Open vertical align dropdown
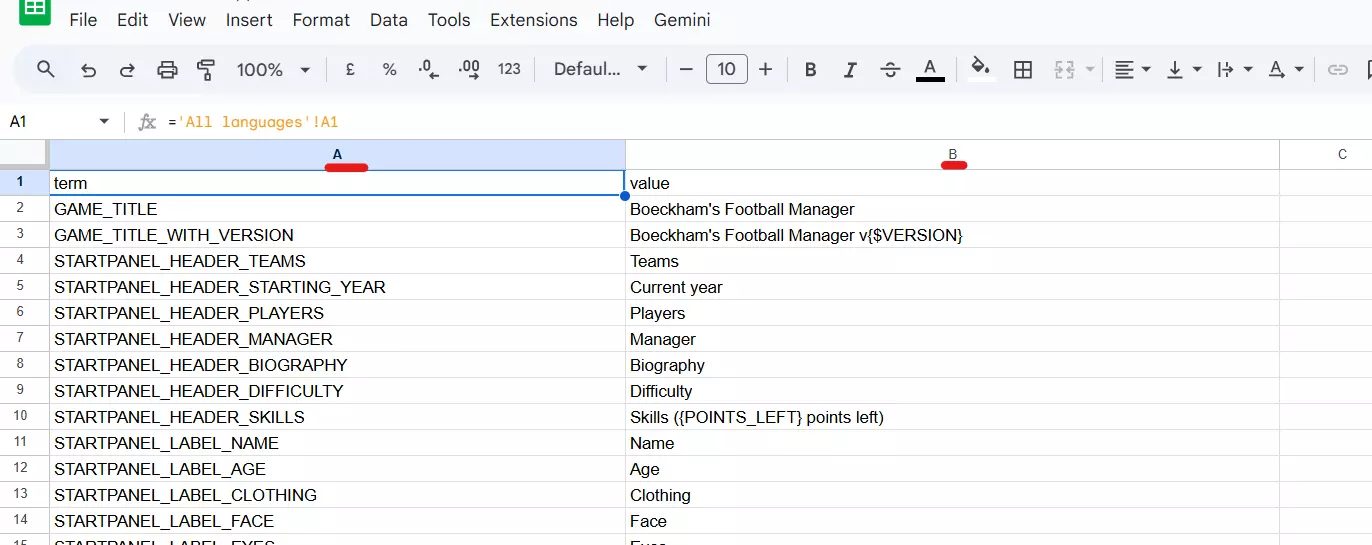The height and width of the screenshot is (545, 1372). [x=1185, y=69]
